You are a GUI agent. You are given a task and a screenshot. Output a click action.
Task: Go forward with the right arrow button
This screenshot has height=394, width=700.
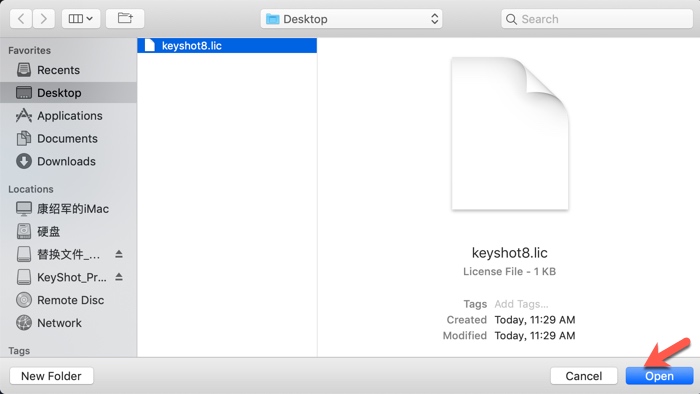(x=43, y=19)
